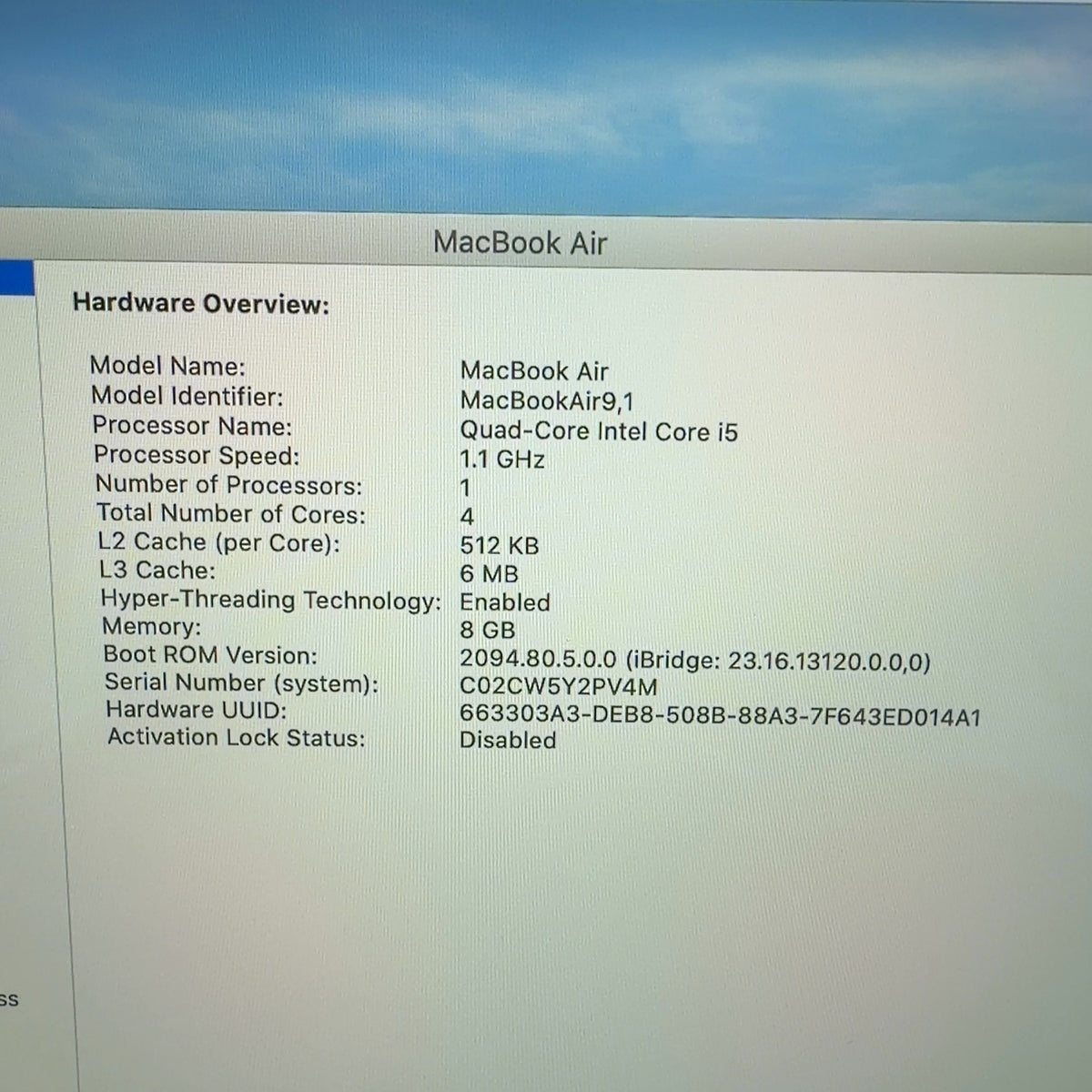Click the MacBook Air window title
This screenshot has height=1092, width=1092.
(x=520, y=242)
